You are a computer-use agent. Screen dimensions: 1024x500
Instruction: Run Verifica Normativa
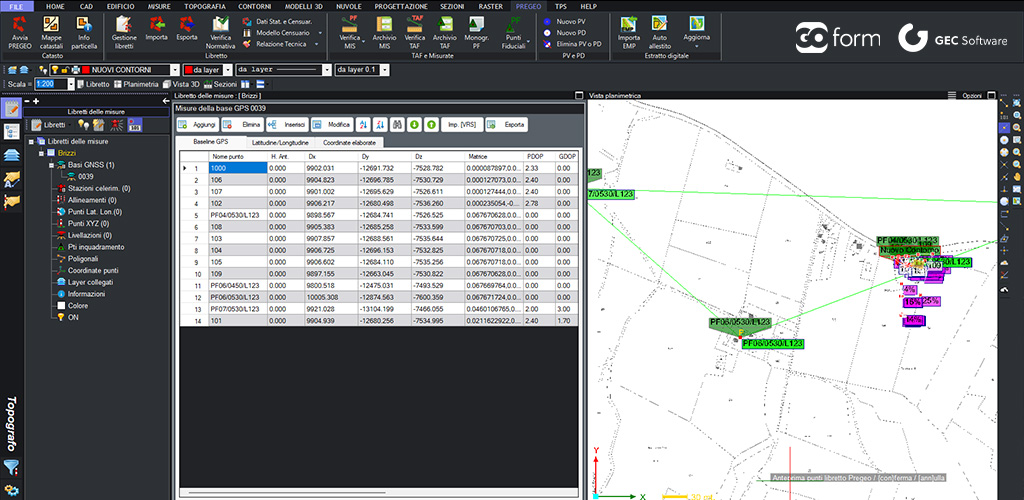point(220,33)
